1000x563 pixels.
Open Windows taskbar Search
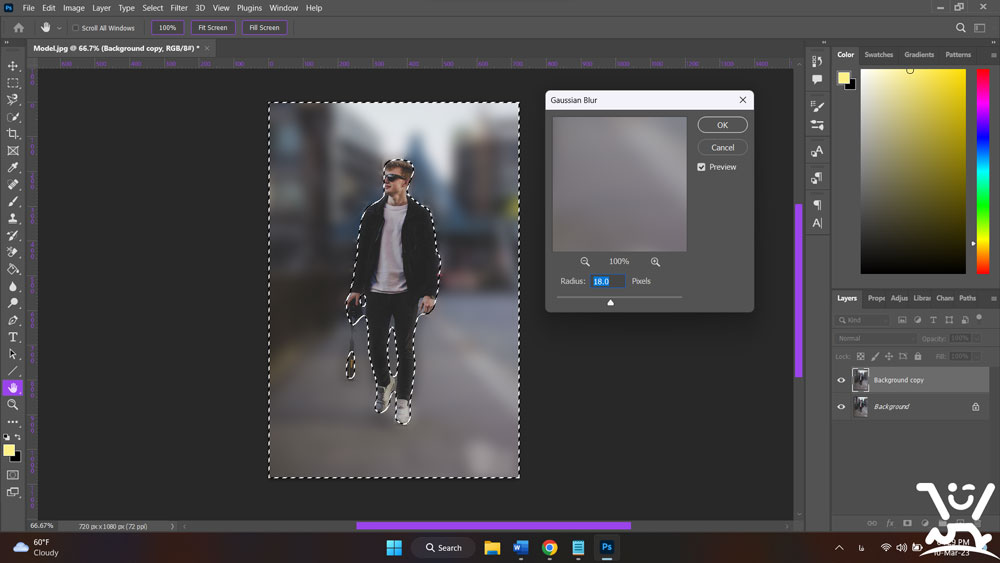[443, 548]
